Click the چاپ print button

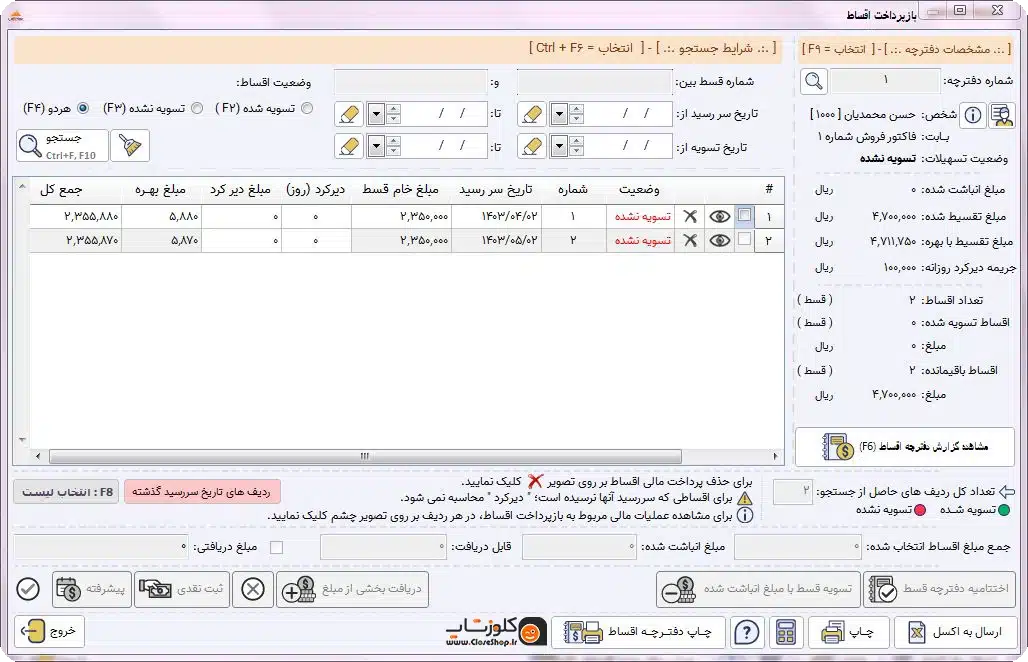coord(848,632)
